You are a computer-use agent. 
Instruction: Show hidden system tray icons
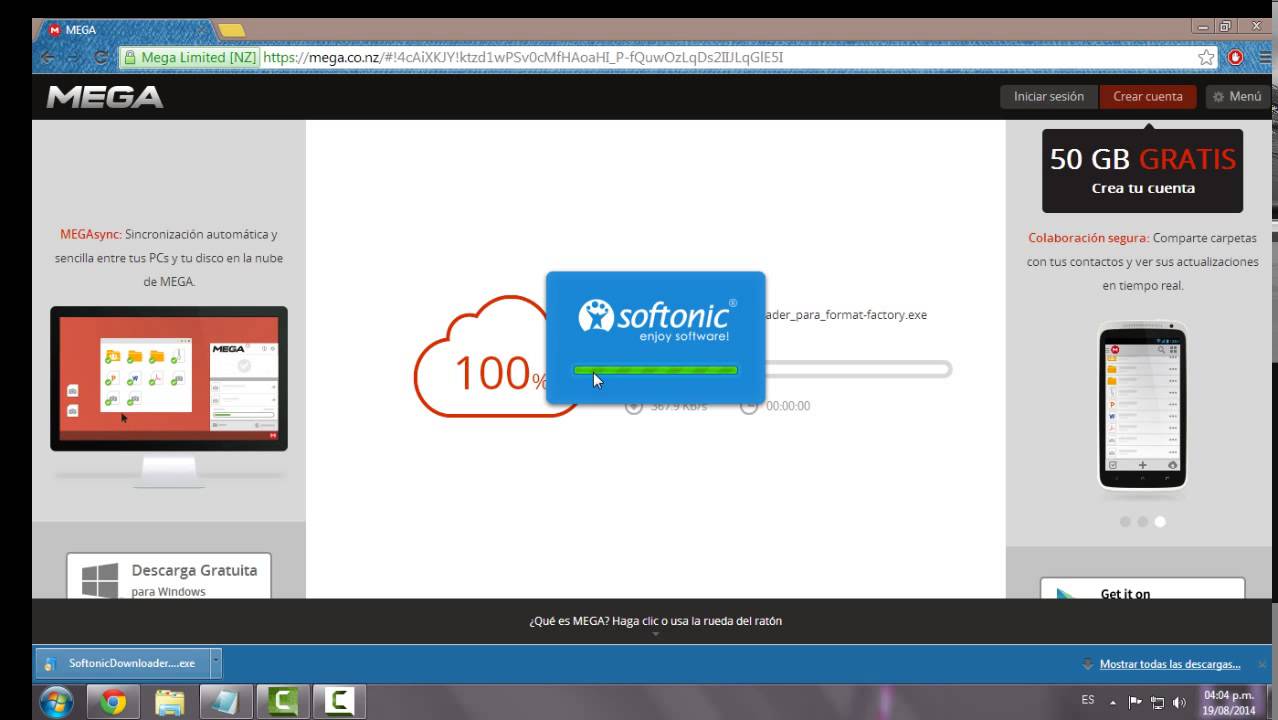pos(1112,702)
